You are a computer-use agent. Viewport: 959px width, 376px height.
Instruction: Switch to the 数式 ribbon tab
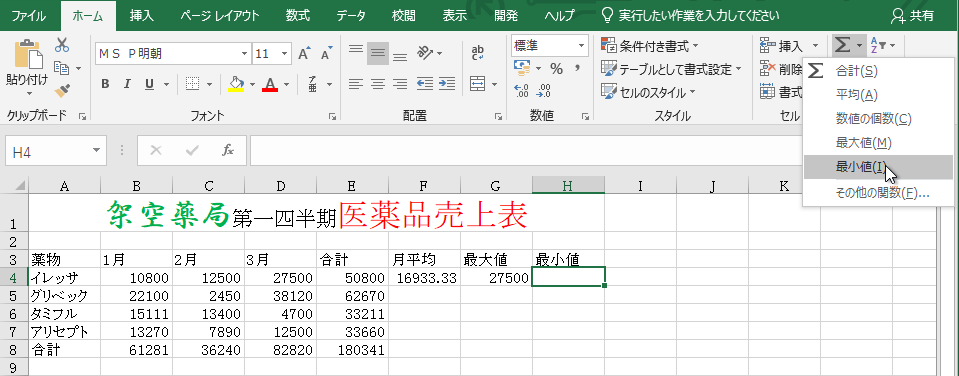(x=297, y=16)
